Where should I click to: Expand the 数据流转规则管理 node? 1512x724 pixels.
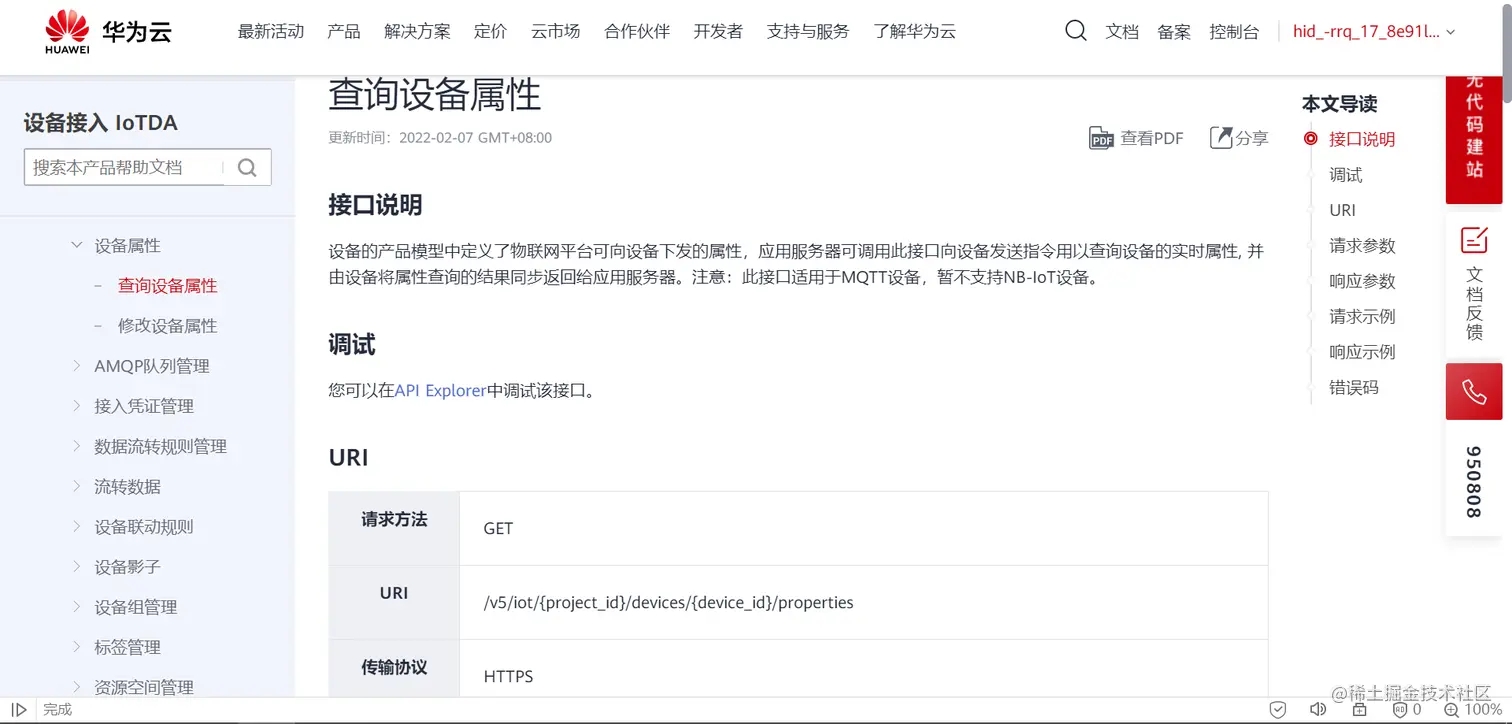click(76, 446)
